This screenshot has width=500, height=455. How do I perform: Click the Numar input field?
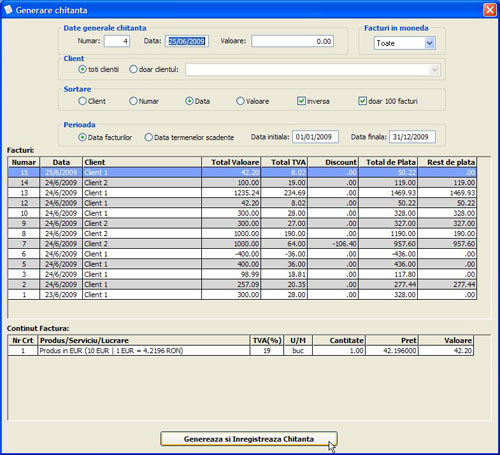(117, 41)
